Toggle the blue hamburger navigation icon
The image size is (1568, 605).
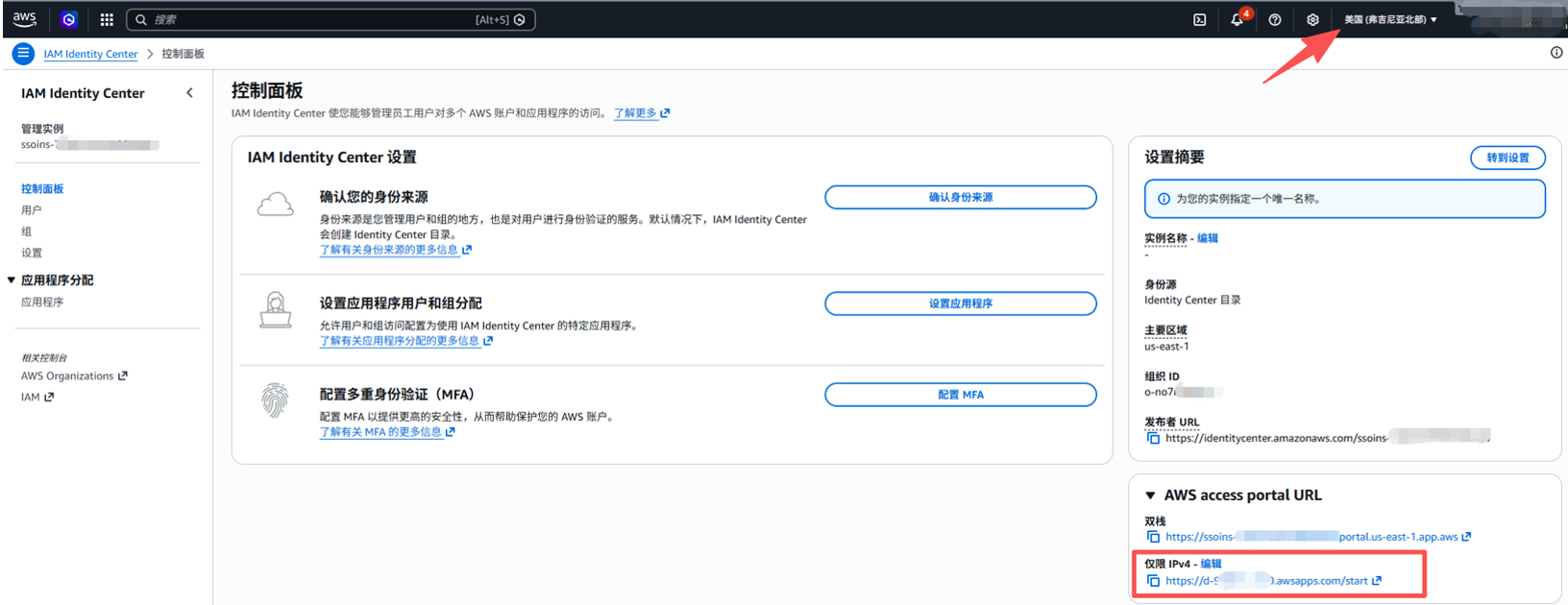24,54
